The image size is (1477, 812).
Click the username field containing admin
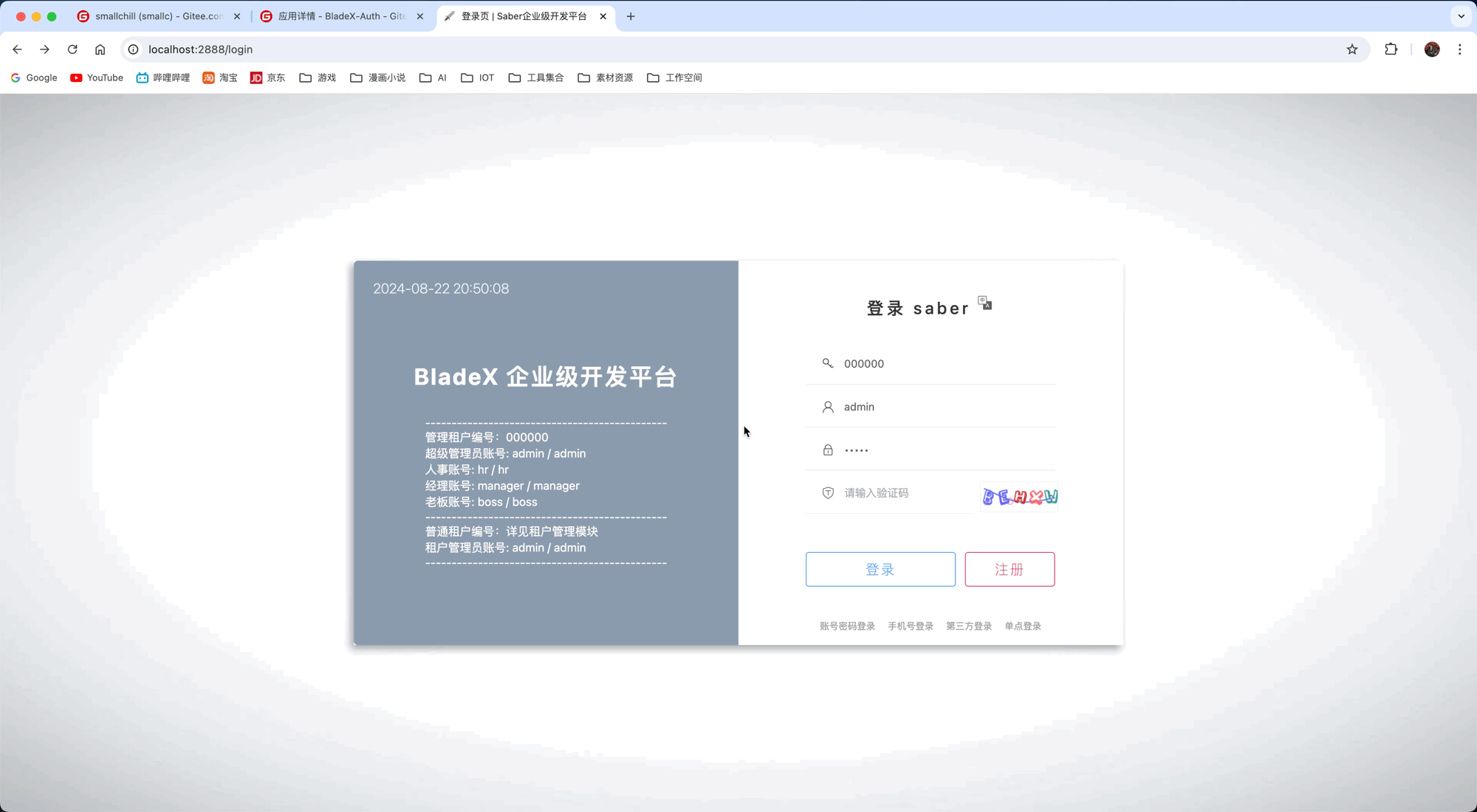pyautogui.click(x=931, y=407)
